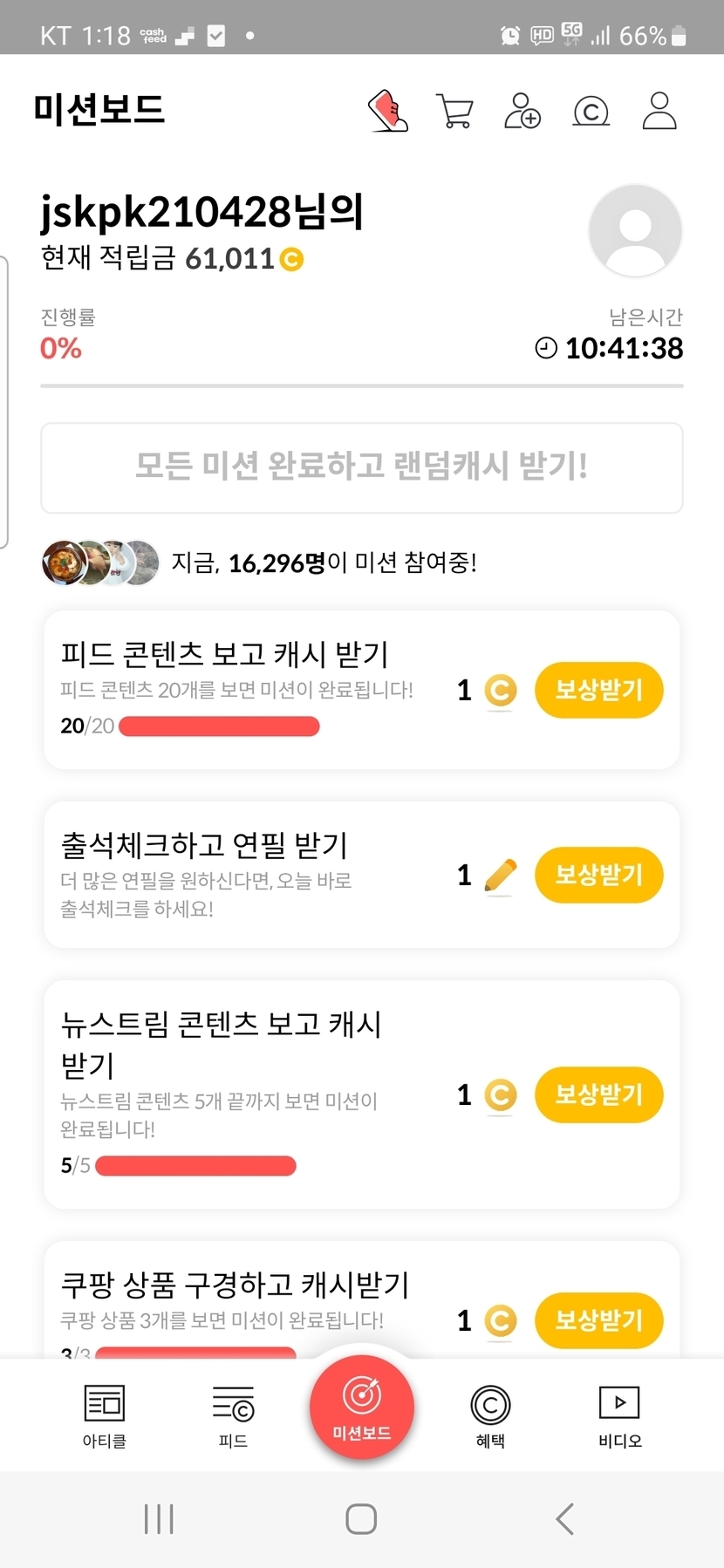Claim reward for 피드 콘텐츠 mission
This screenshot has width=724, height=1568.
(x=598, y=691)
